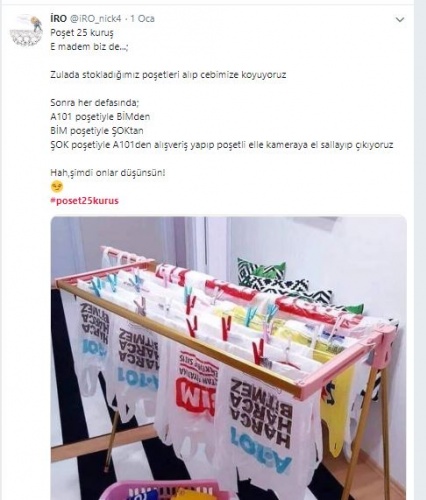The width and height of the screenshot is (426, 500).
Task: Select the 'Poşet 25 kuruş' text line
Action: [82, 33]
